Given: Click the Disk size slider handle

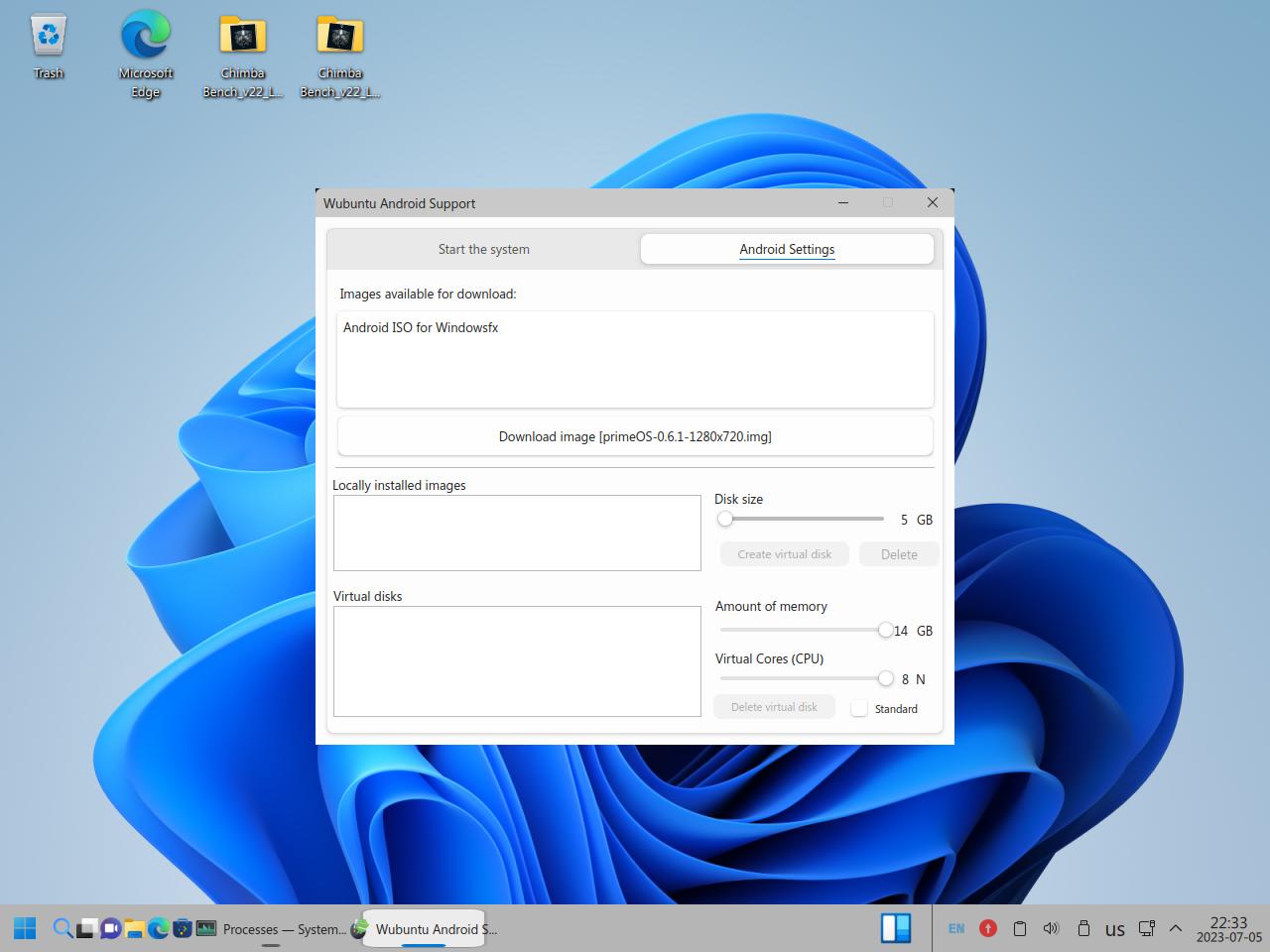Looking at the screenshot, I should click(725, 519).
